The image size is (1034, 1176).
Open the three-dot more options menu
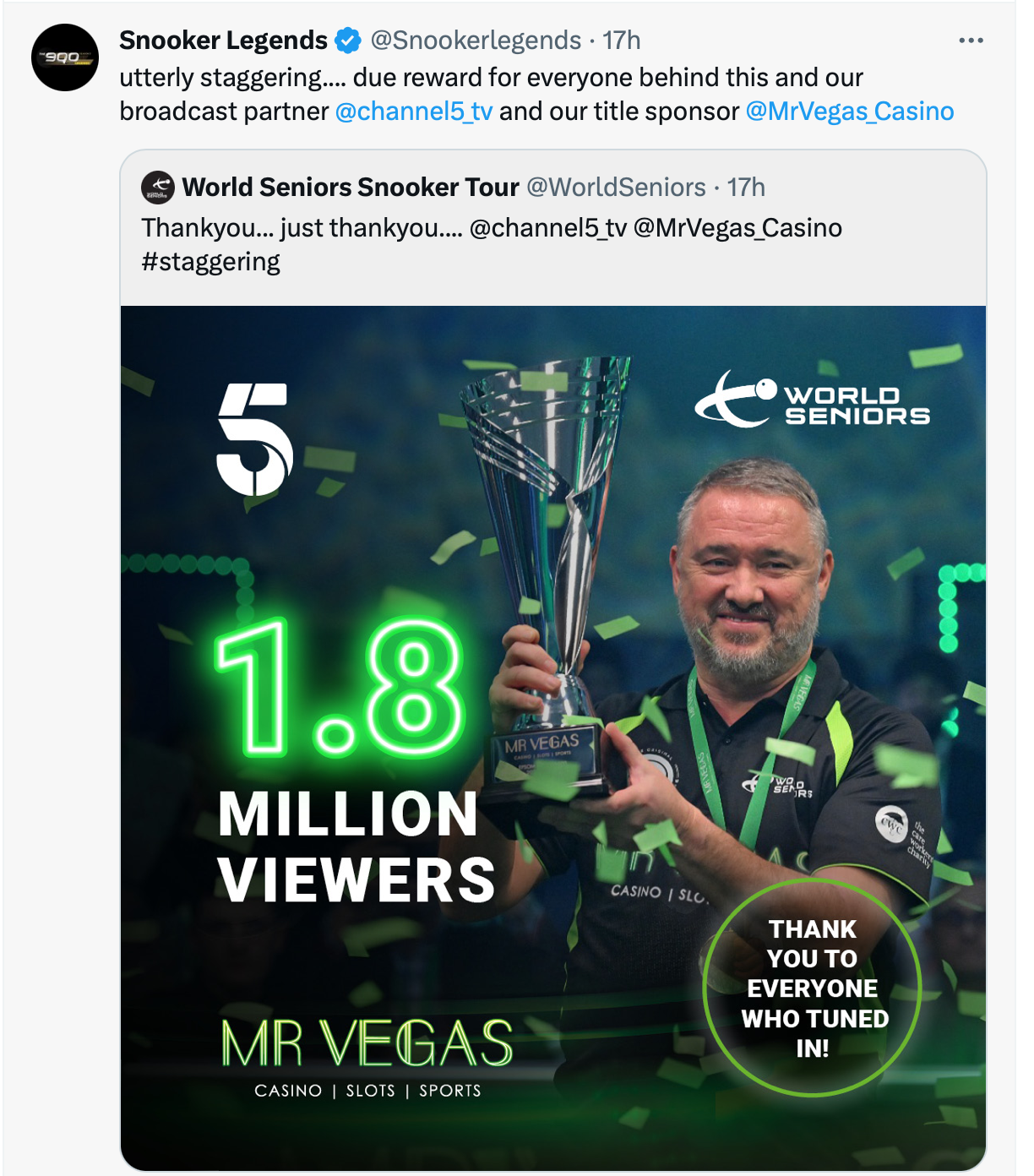[x=971, y=41]
